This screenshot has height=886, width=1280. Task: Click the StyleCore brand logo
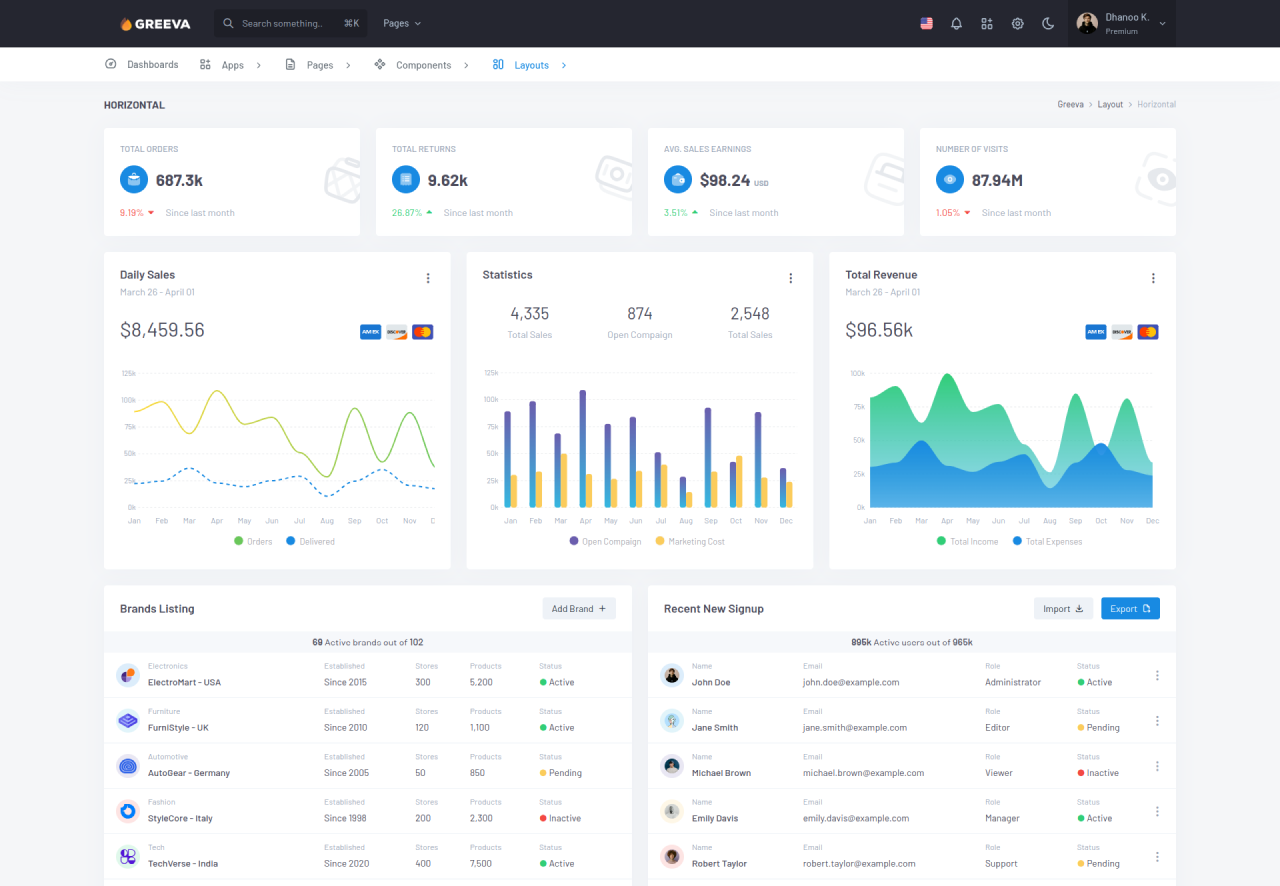pos(128,811)
